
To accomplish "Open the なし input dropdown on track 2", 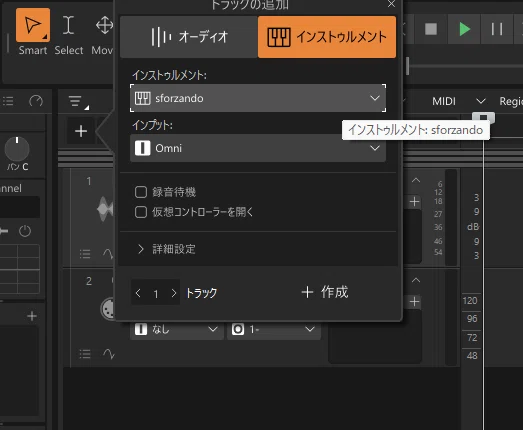I will click(x=177, y=330).
